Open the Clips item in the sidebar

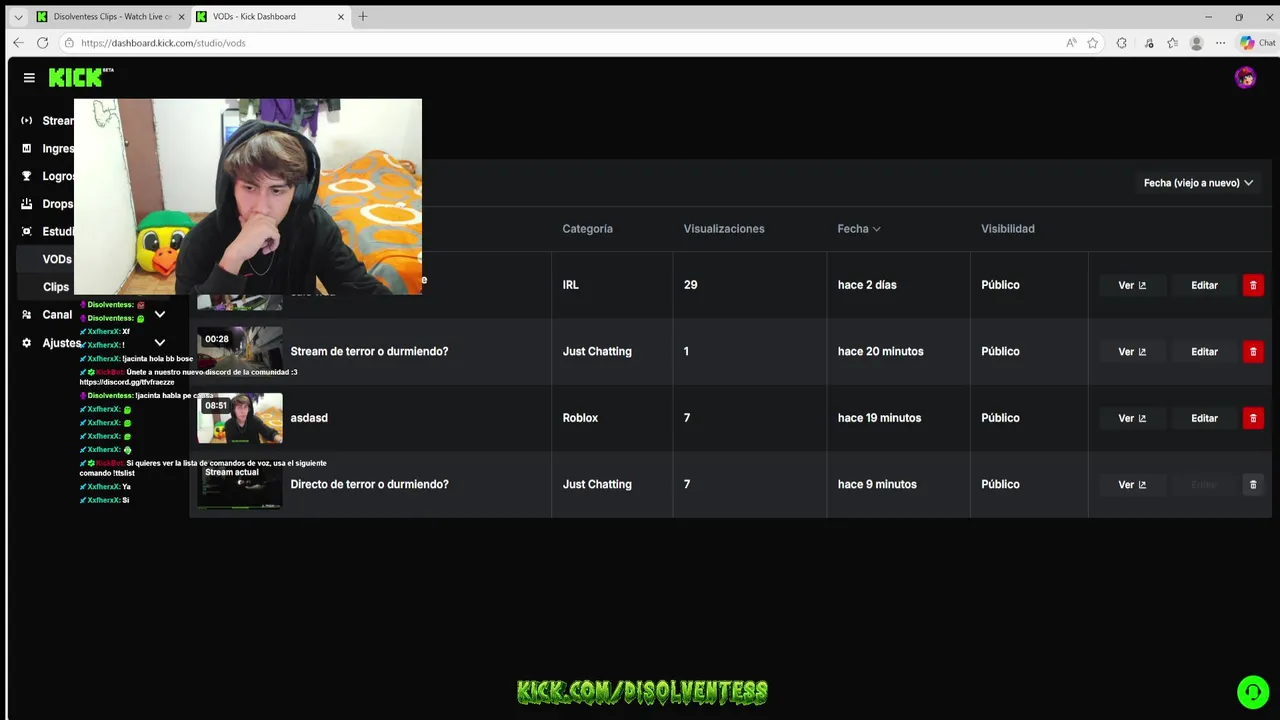(56, 287)
